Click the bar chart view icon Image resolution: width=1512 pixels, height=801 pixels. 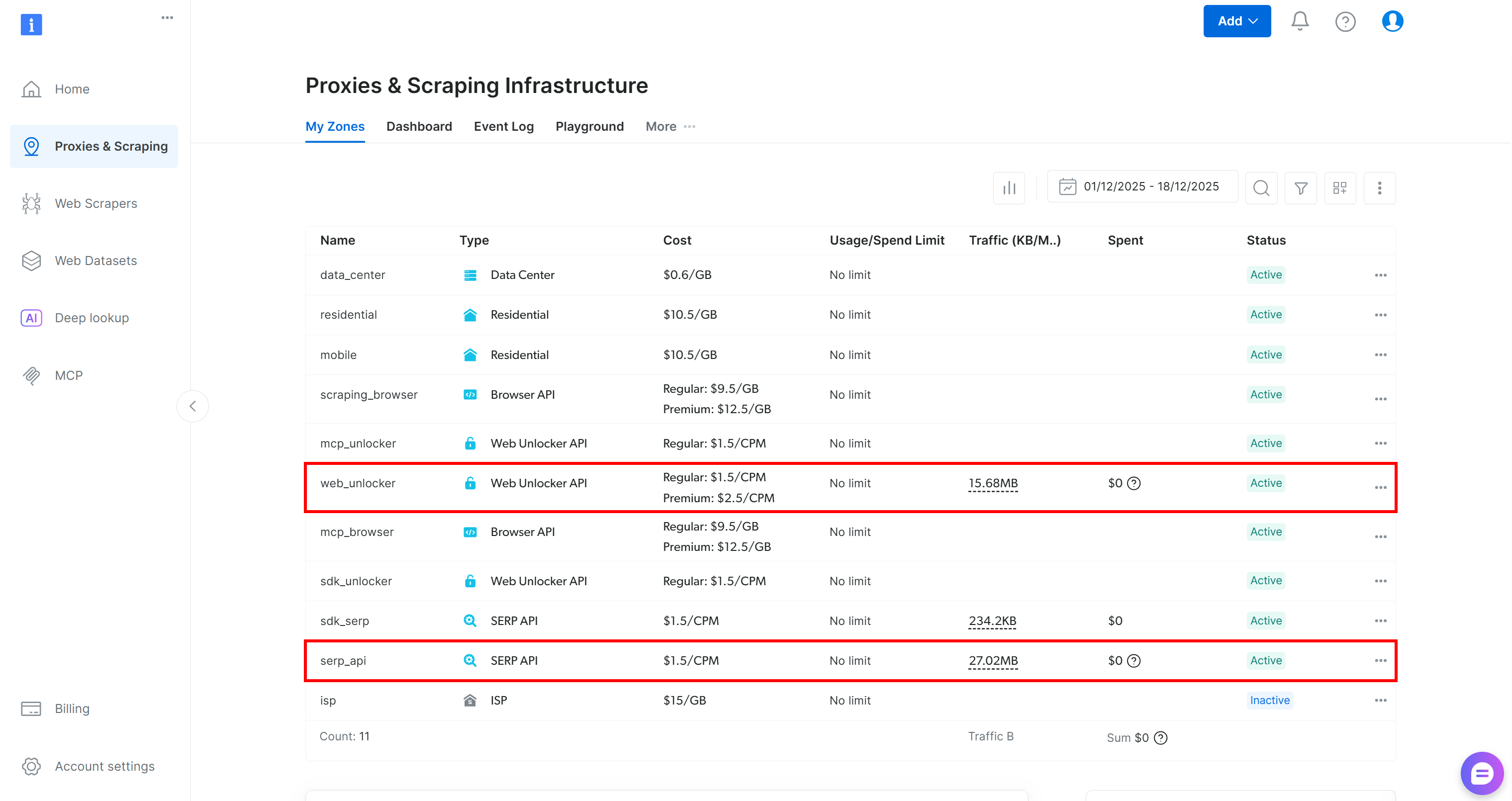[1008, 188]
